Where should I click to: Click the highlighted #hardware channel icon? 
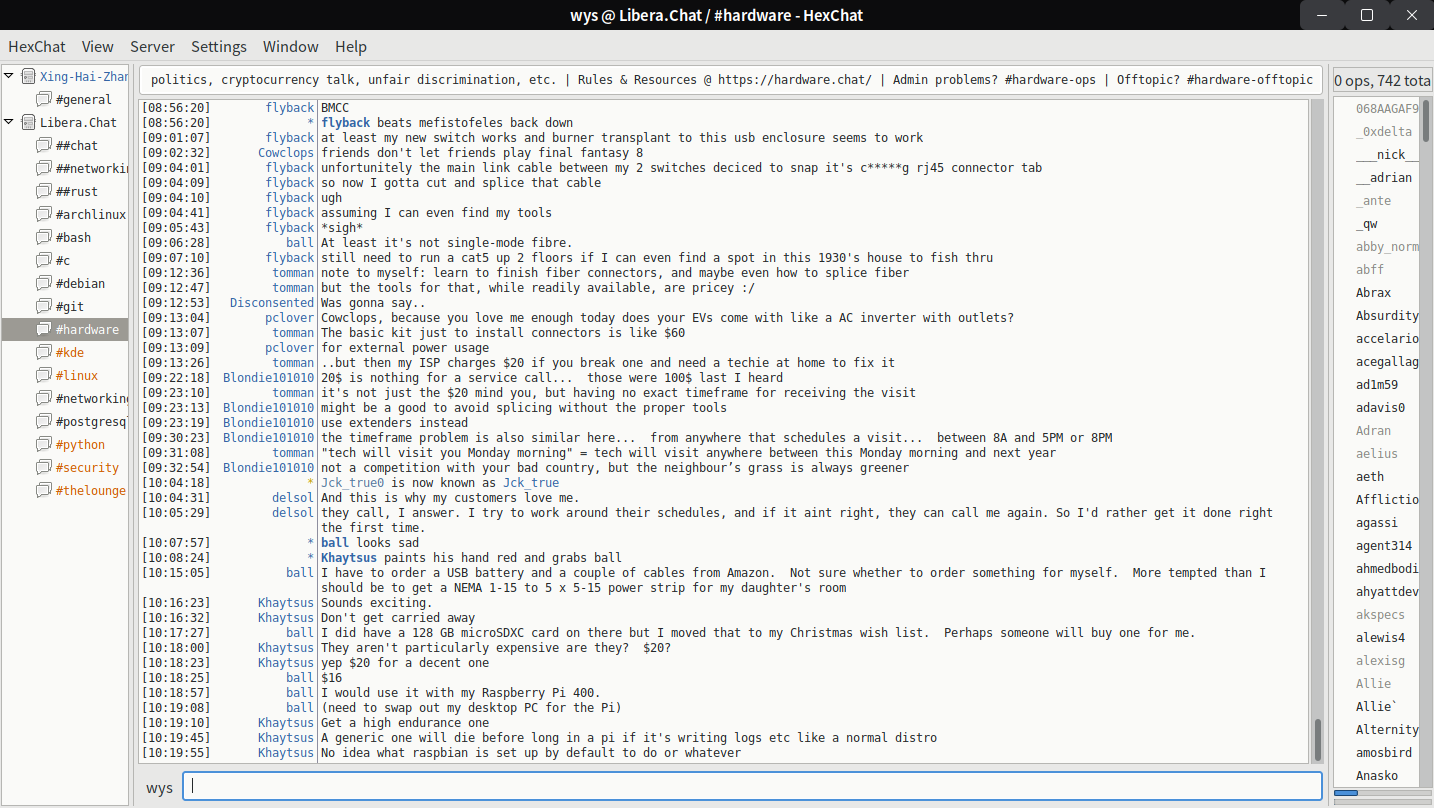coord(44,329)
